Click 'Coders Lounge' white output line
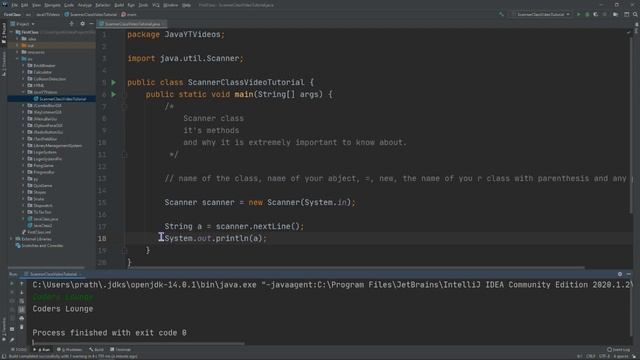Screen dimensions: 640x360 pyautogui.click(x=63, y=309)
